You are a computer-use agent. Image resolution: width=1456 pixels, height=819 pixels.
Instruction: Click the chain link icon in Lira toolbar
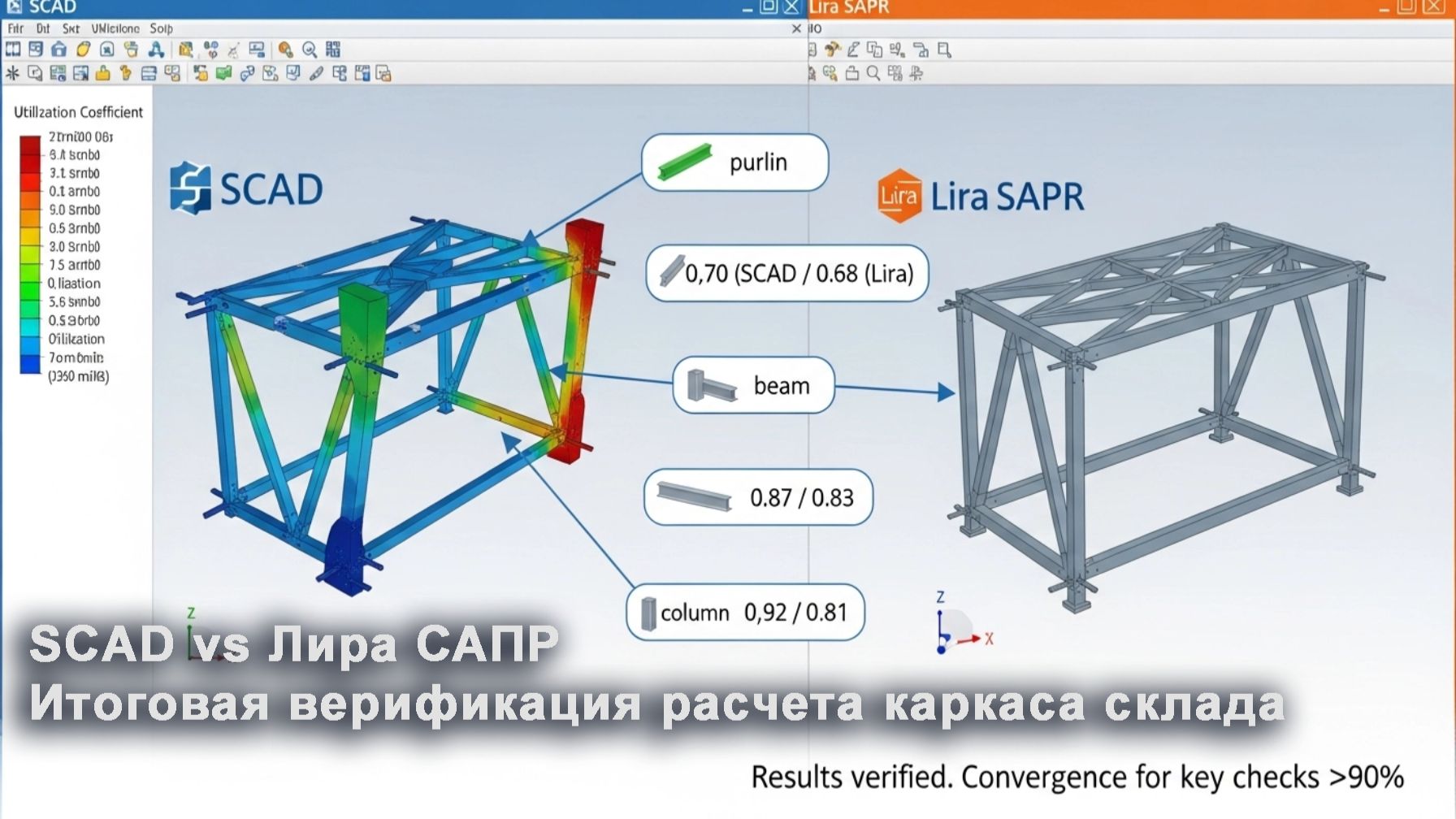(830, 76)
